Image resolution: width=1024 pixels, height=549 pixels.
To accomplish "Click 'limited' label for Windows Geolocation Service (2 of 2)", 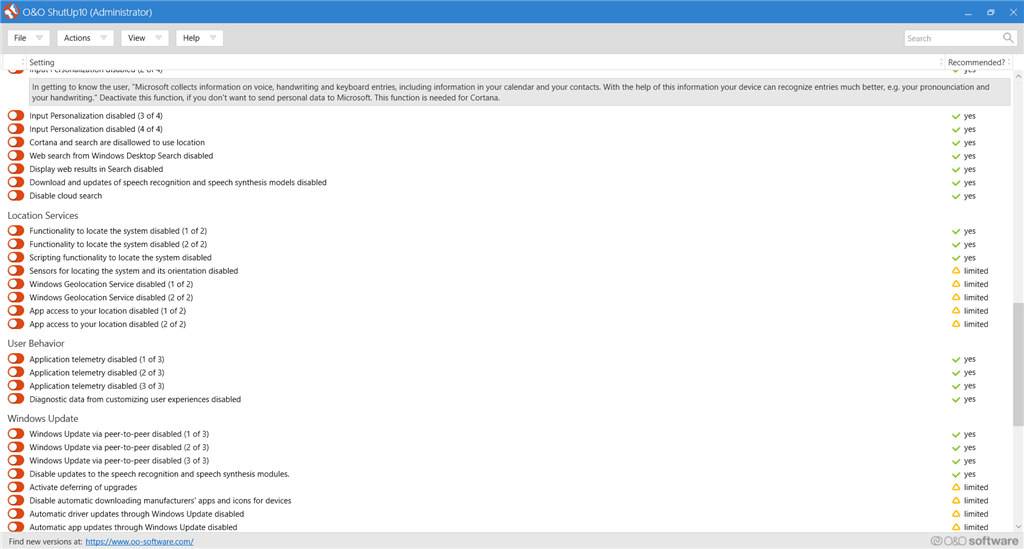I will tap(976, 298).
